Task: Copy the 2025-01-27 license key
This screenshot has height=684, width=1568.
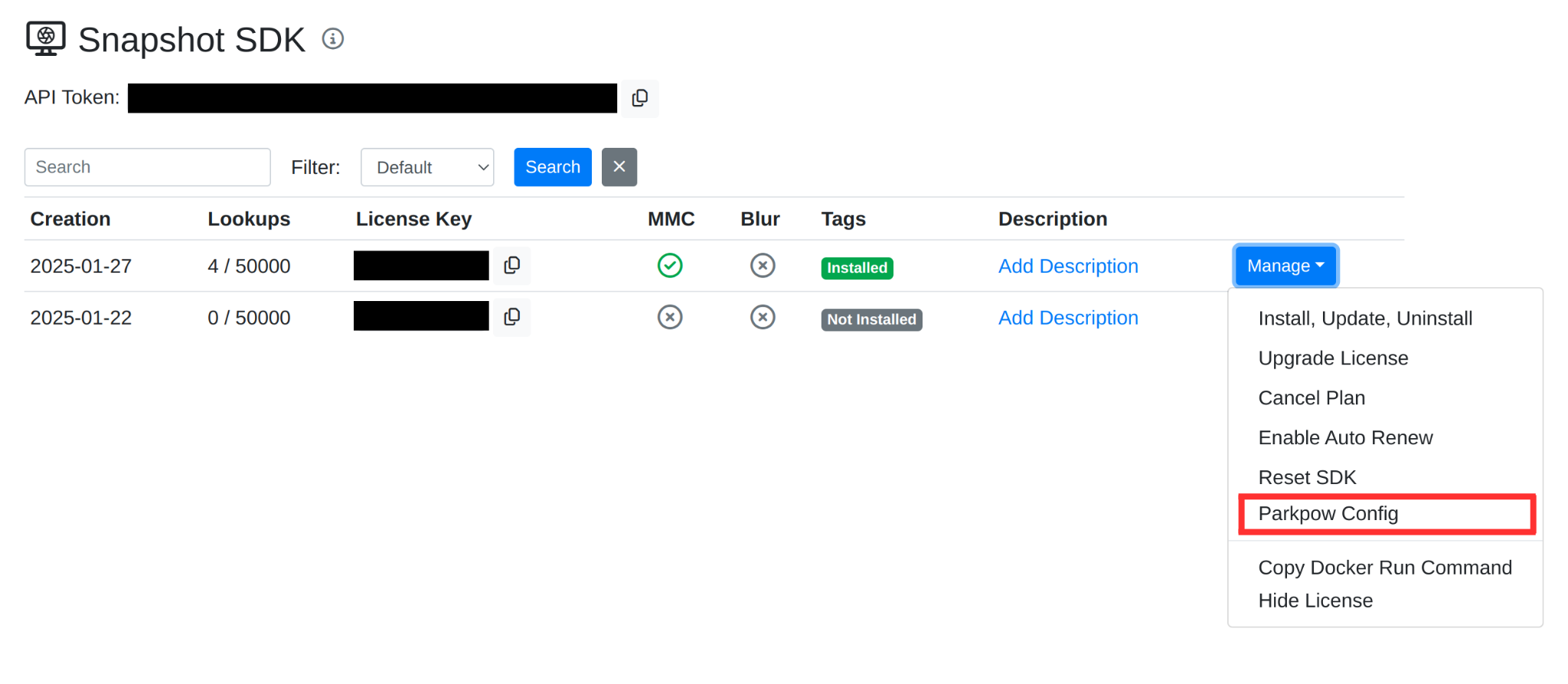Action: [x=512, y=266]
